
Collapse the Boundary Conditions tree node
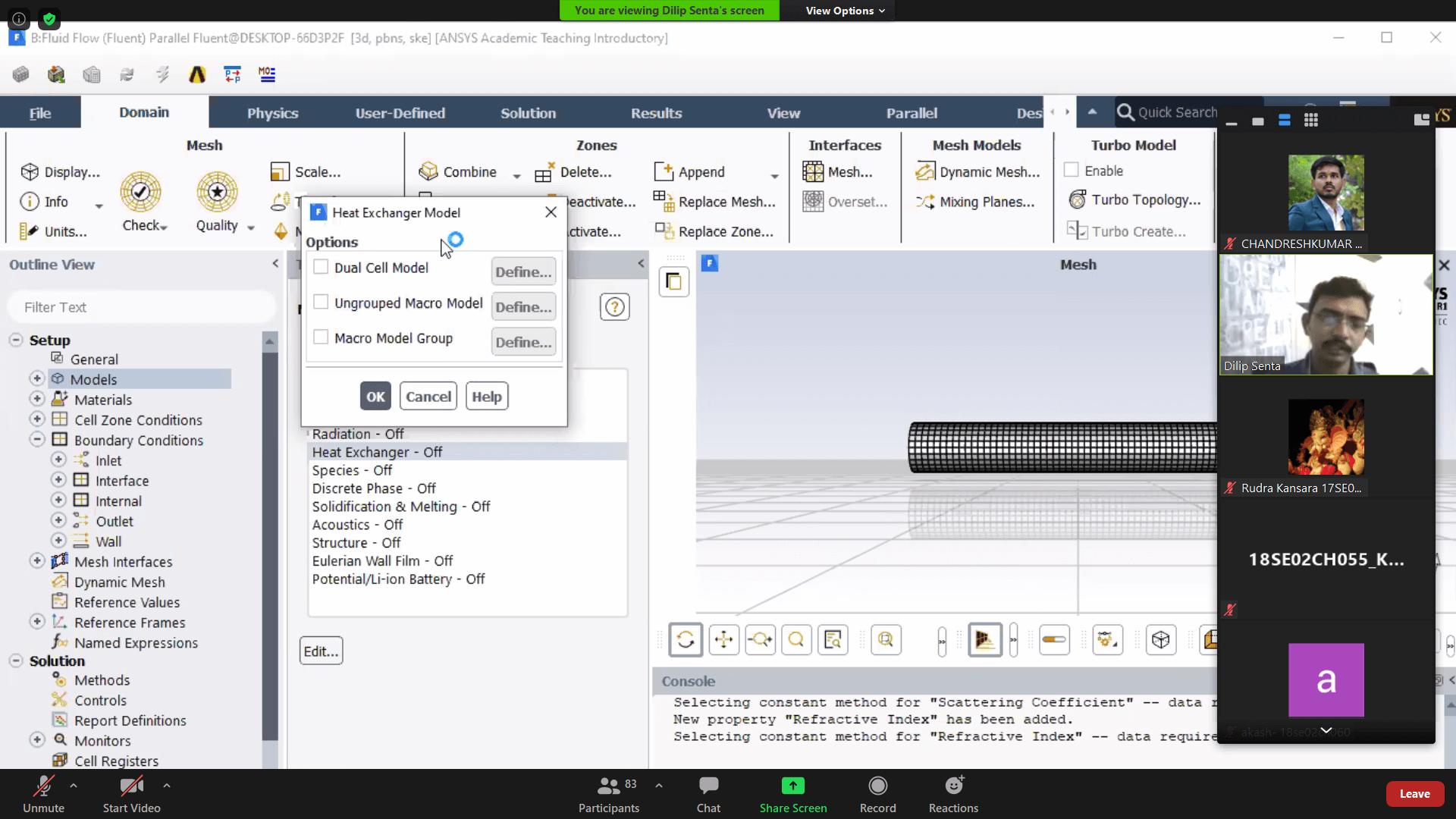(x=37, y=440)
